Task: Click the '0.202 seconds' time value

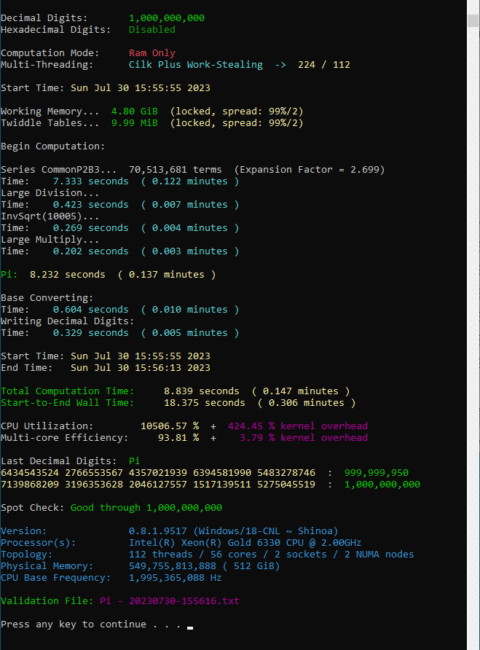Action: tap(91, 251)
